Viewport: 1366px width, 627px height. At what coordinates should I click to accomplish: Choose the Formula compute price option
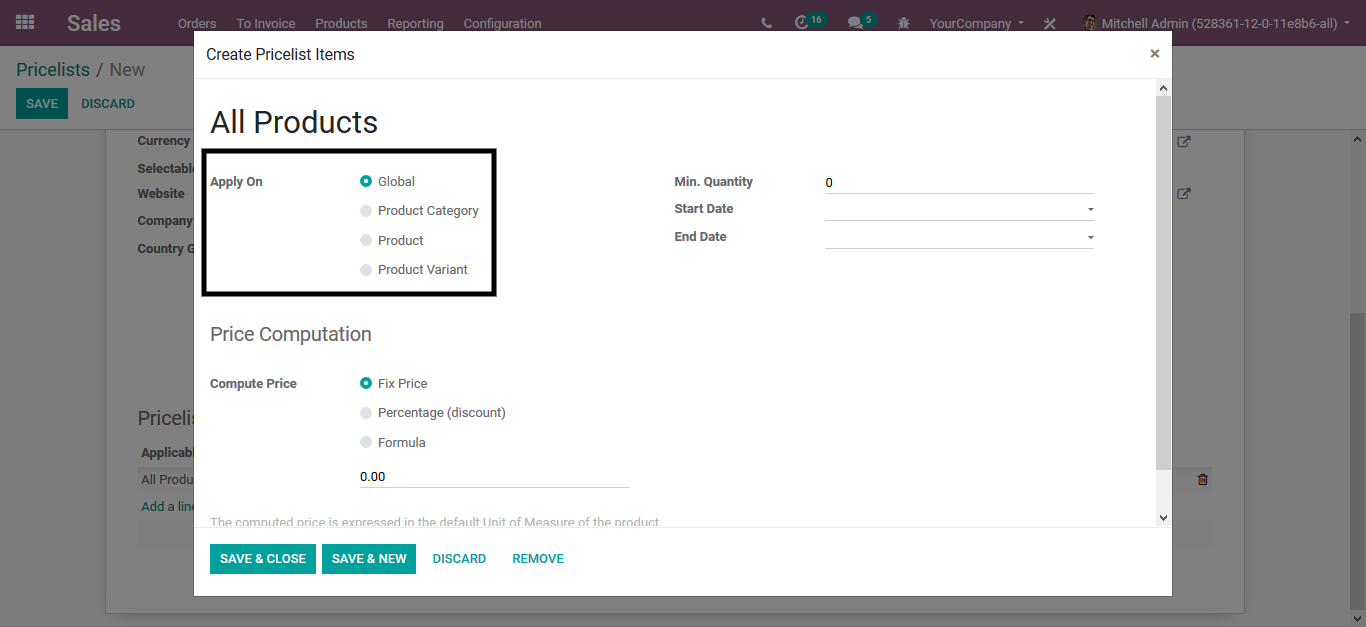[x=366, y=443]
